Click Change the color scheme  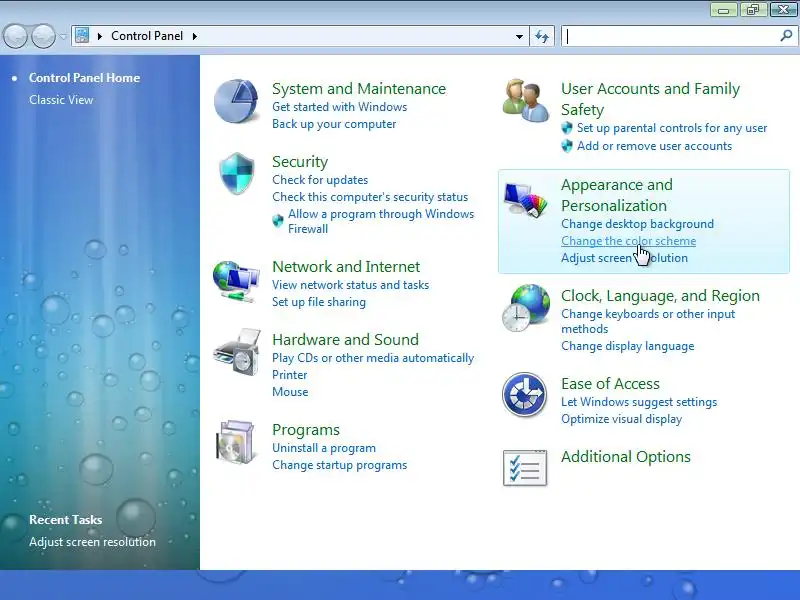629,241
